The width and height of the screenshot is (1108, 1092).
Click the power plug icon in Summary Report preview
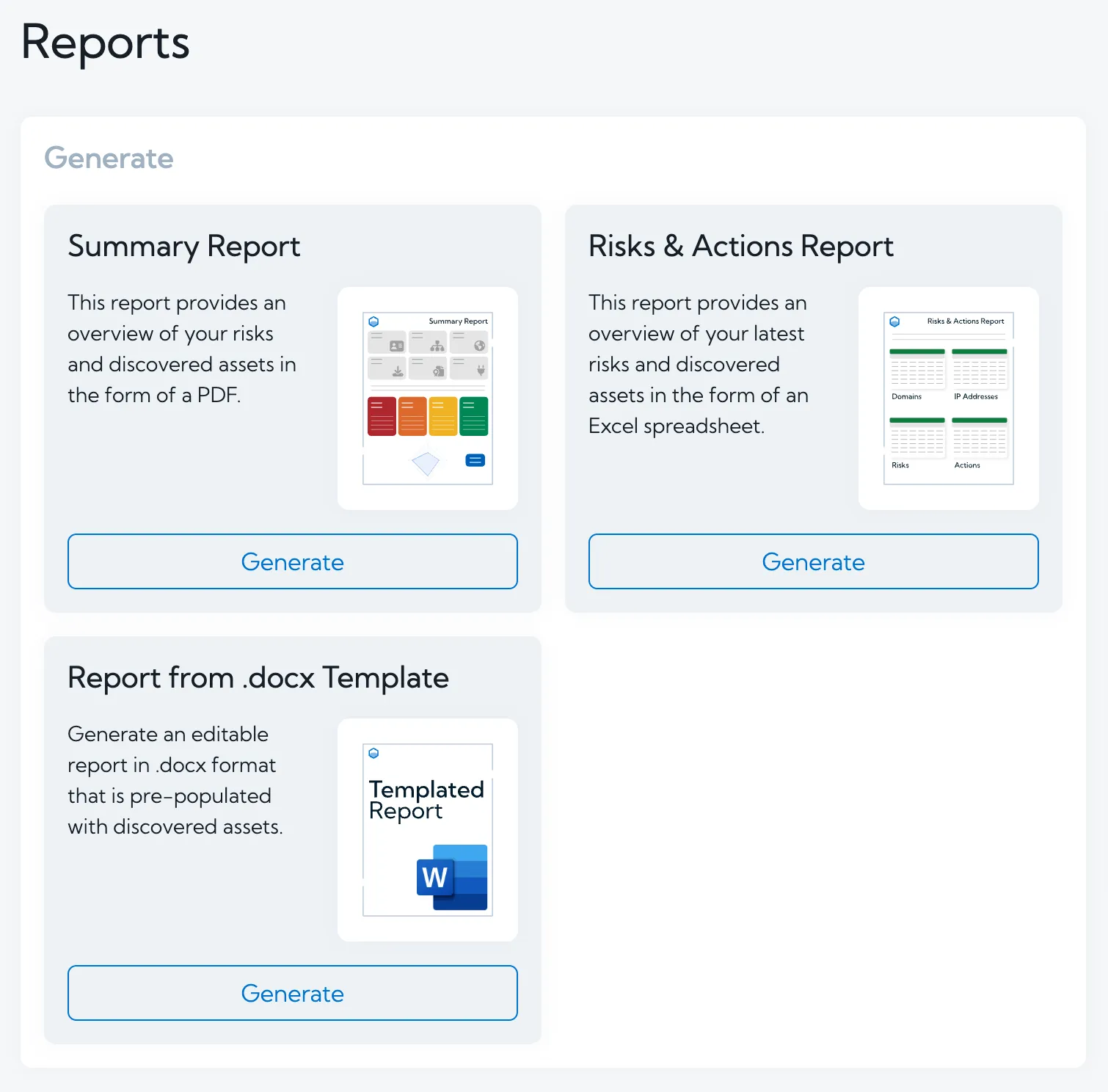tap(481, 370)
